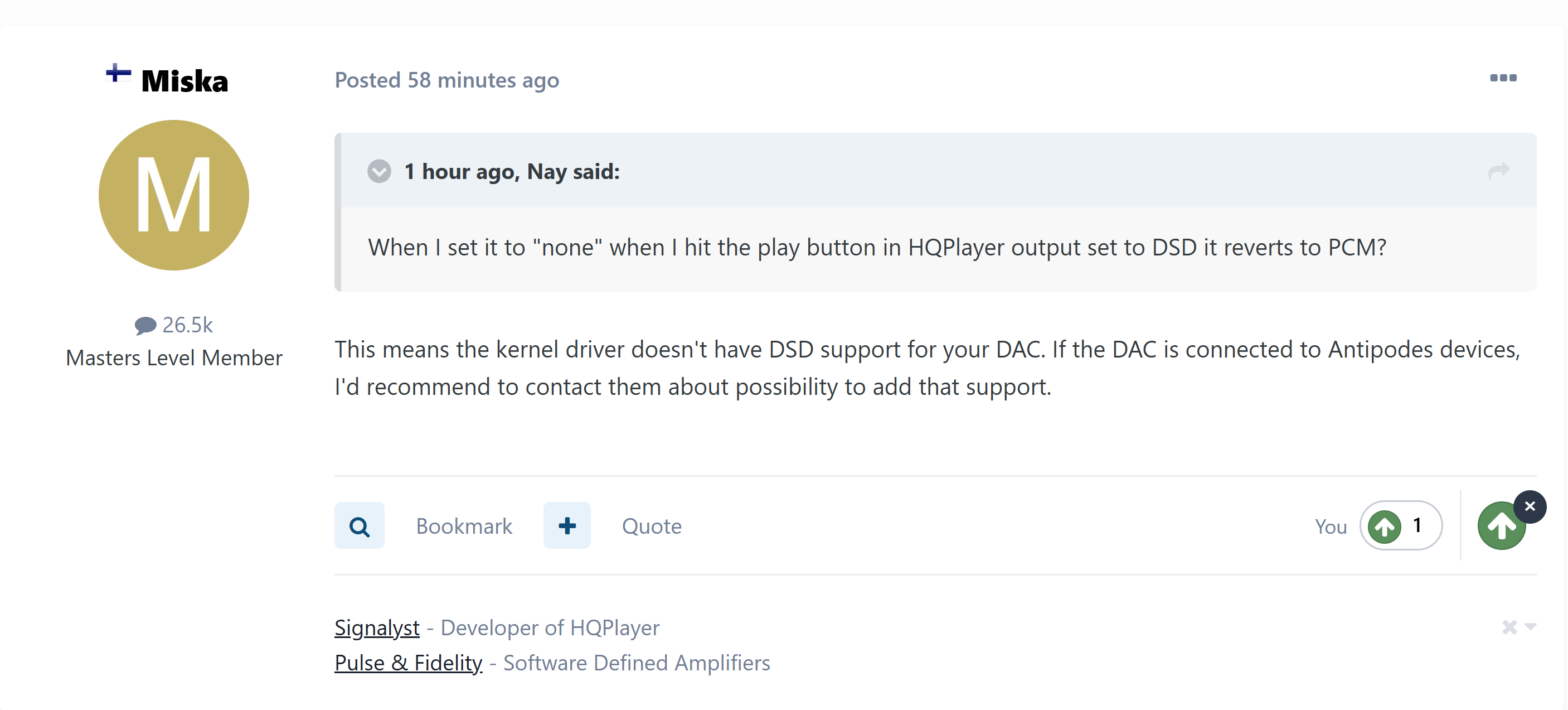Open the Signalyst link
This screenshot has height=710, width=1568.
[x=377, y=628]
